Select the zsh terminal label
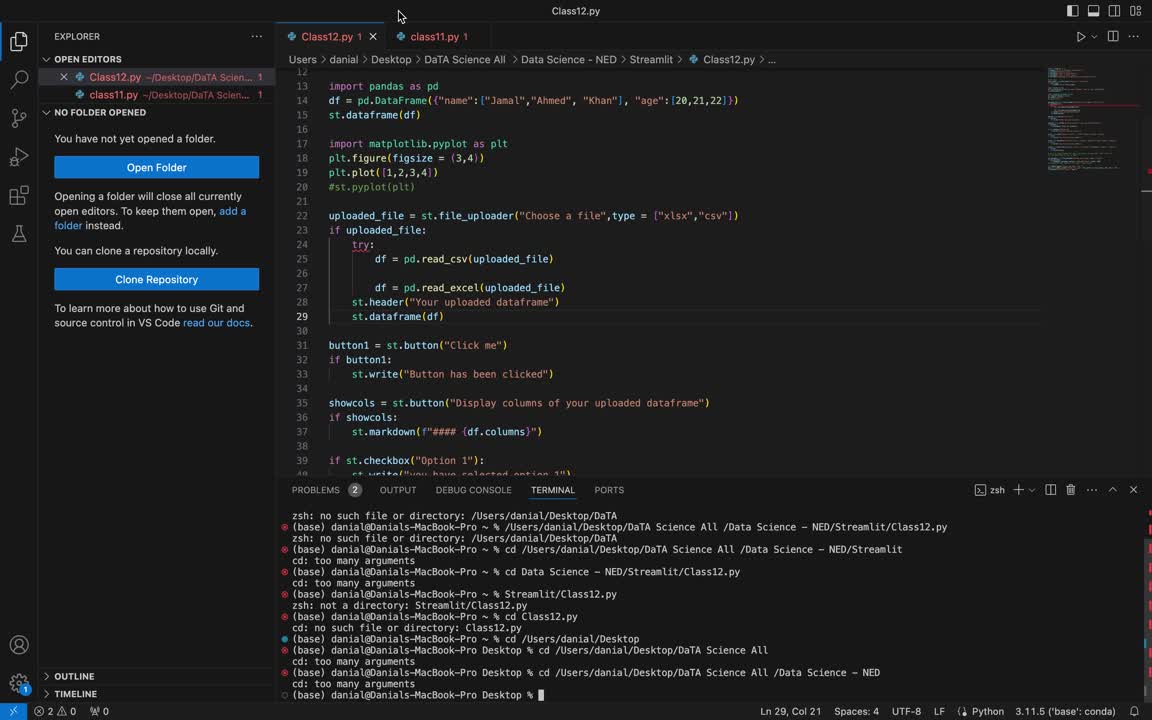The height and width of the screenshot is (720, 1152). [x=990, y=490]
